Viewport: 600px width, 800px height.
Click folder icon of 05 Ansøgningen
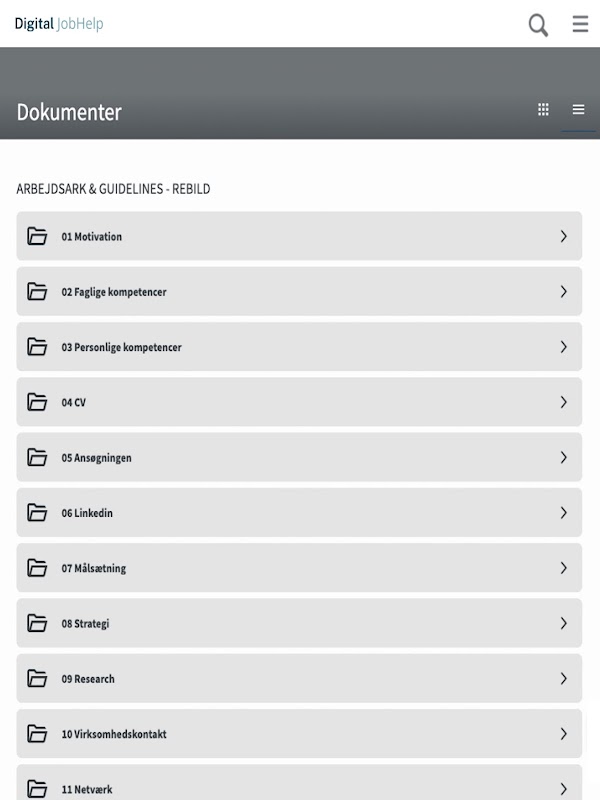[x=37, y=457]
